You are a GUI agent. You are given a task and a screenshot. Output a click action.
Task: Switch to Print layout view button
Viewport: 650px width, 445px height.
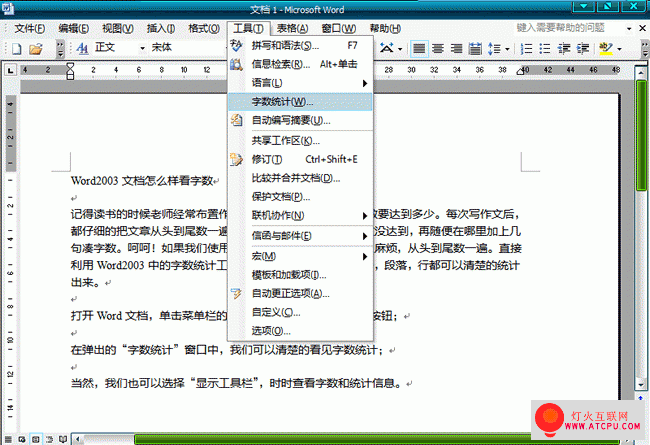(x=36, y=439)
